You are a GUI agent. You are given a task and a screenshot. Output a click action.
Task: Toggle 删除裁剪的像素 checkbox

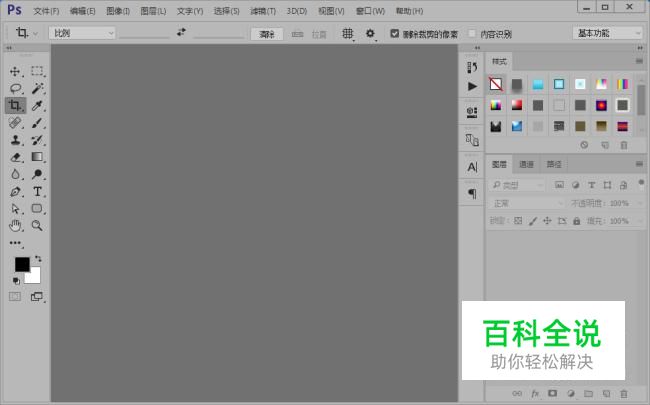pos(394,33)
